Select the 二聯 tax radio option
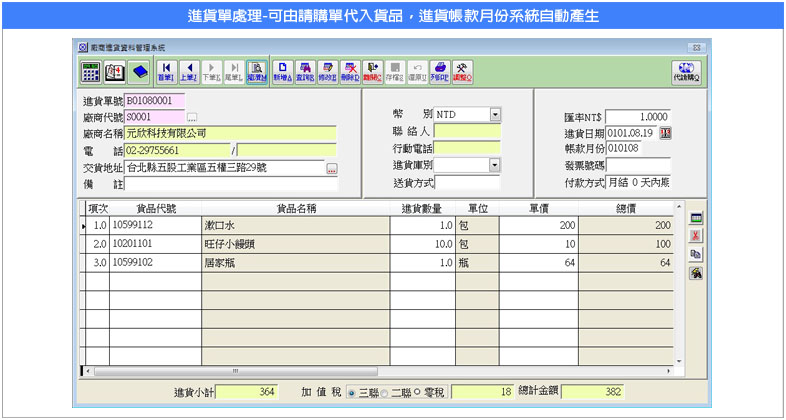Viewport: 786px width, 420px height. tap(385, 392)
